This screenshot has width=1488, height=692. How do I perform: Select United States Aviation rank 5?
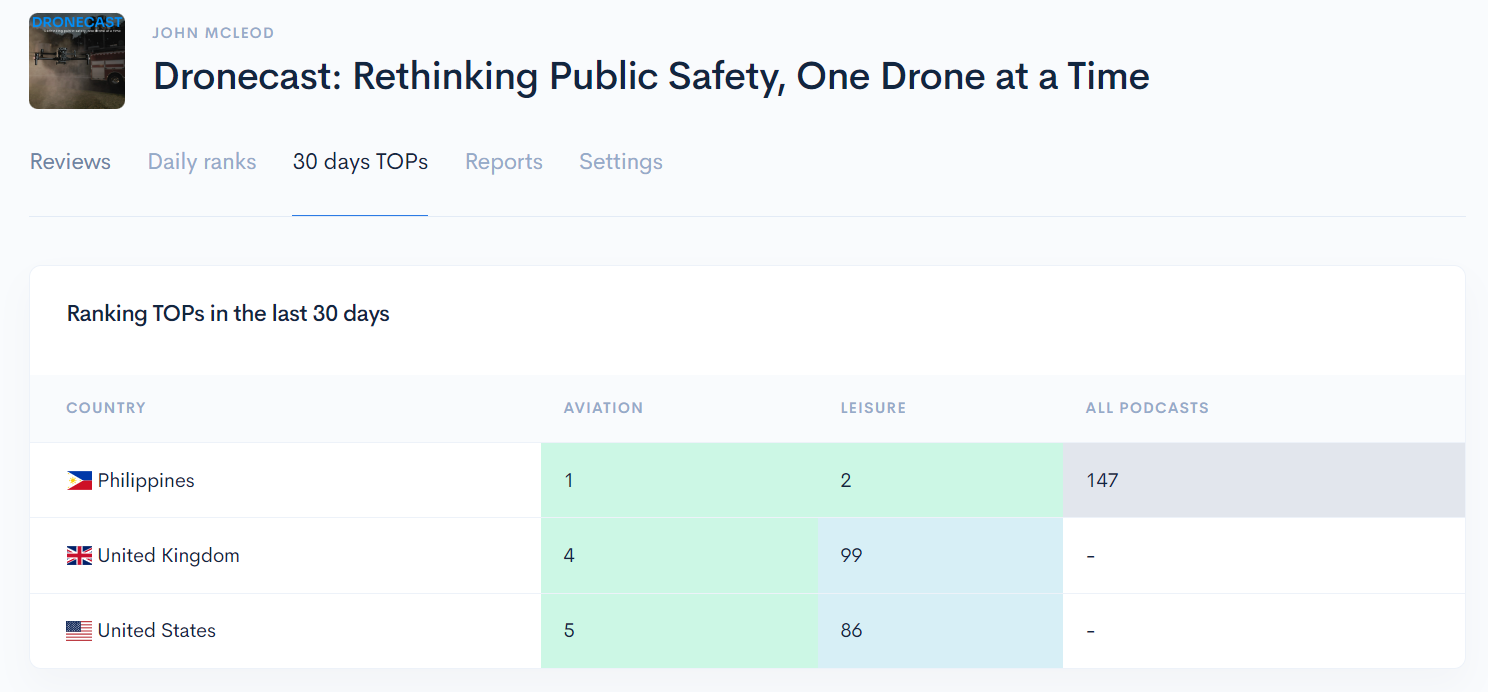679,631
